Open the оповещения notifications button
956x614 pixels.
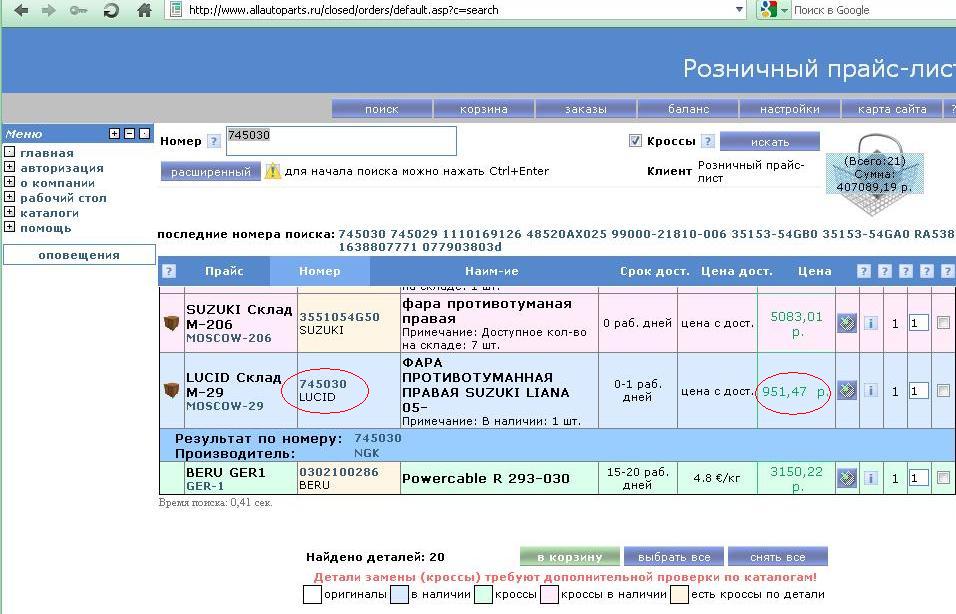[x=79, y=255]
